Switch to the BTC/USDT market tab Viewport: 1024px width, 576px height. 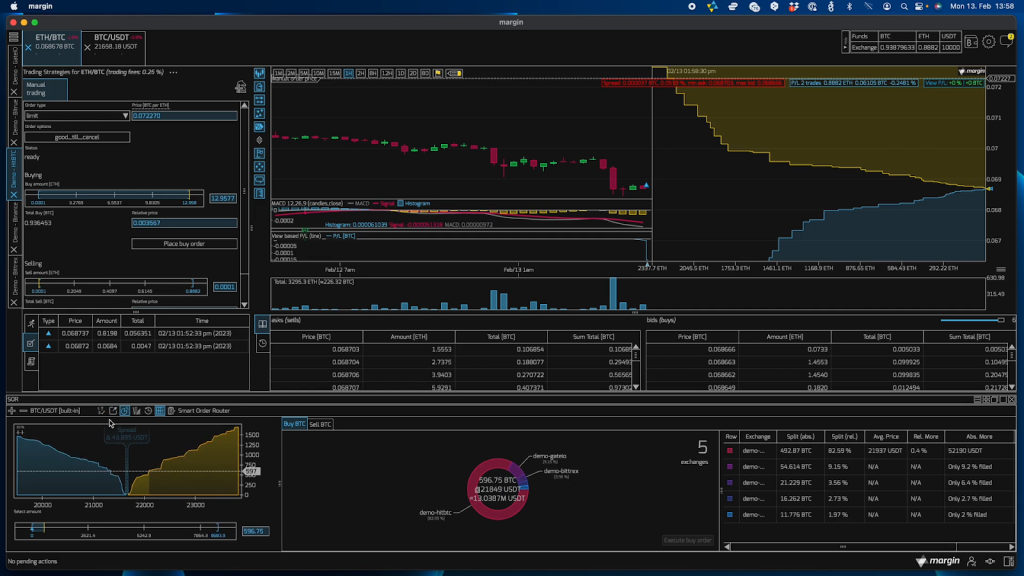[x=113, y=42]
